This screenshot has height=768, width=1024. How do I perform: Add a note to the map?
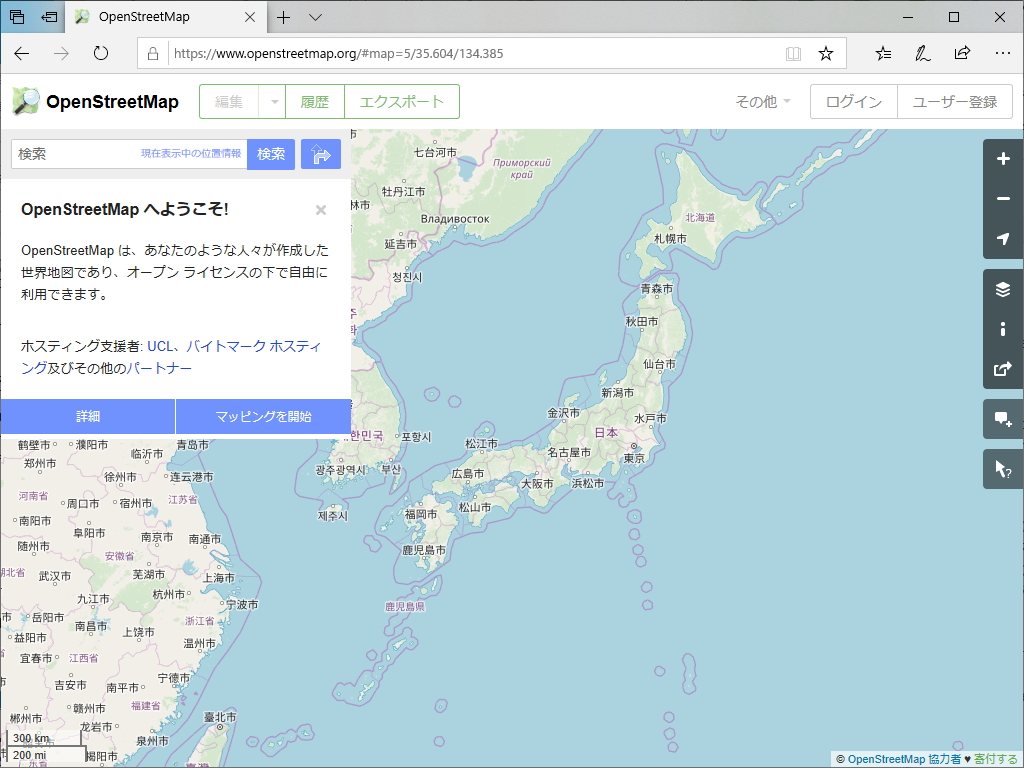[x=1002, y=419]
